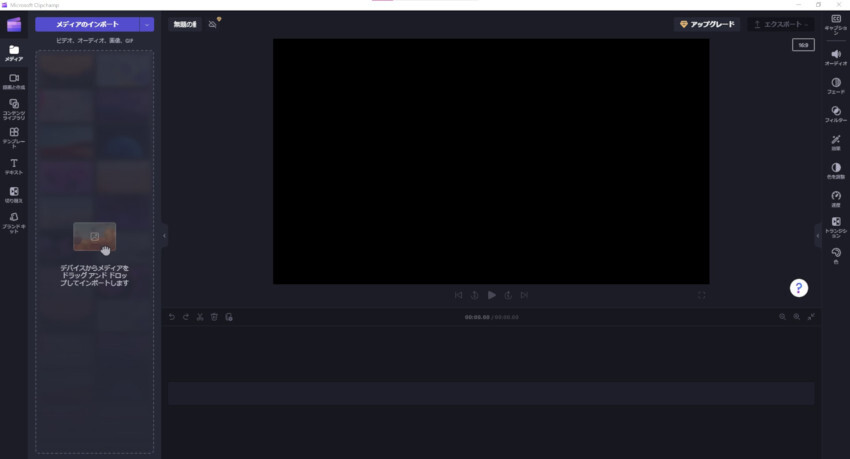Open the Fade (フェード) panel
The width and height of the screenshot is (850, 459).
coord(836,85)
